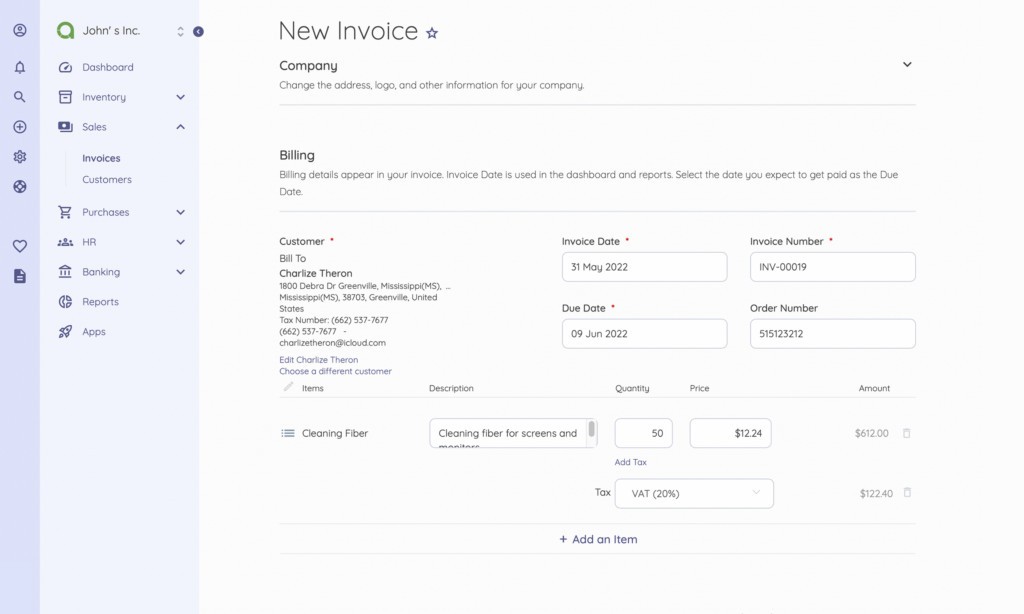
Task: Open the Reports menu item
Action: (100, 302)
